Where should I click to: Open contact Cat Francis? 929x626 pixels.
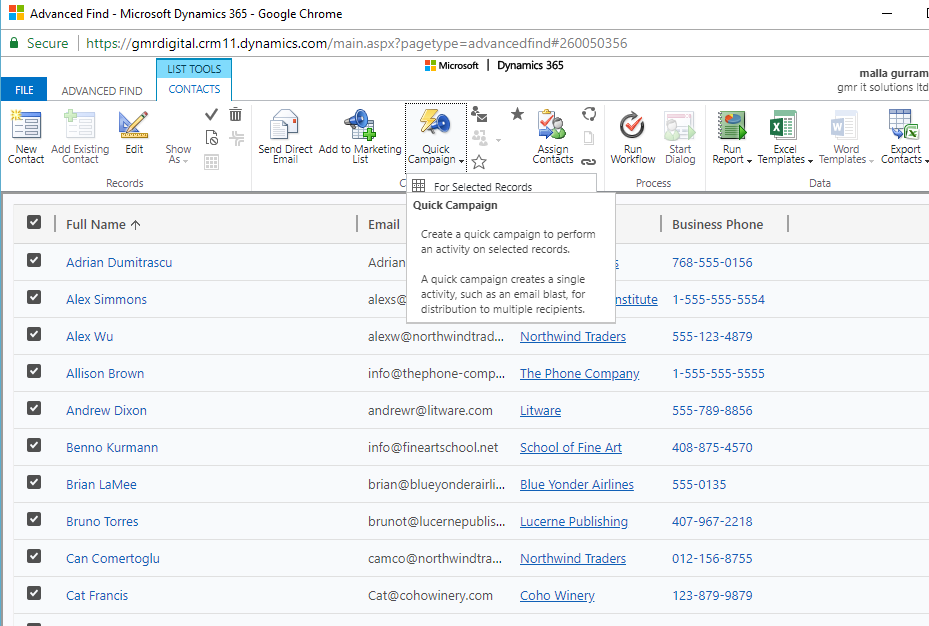tap(97, 595)
